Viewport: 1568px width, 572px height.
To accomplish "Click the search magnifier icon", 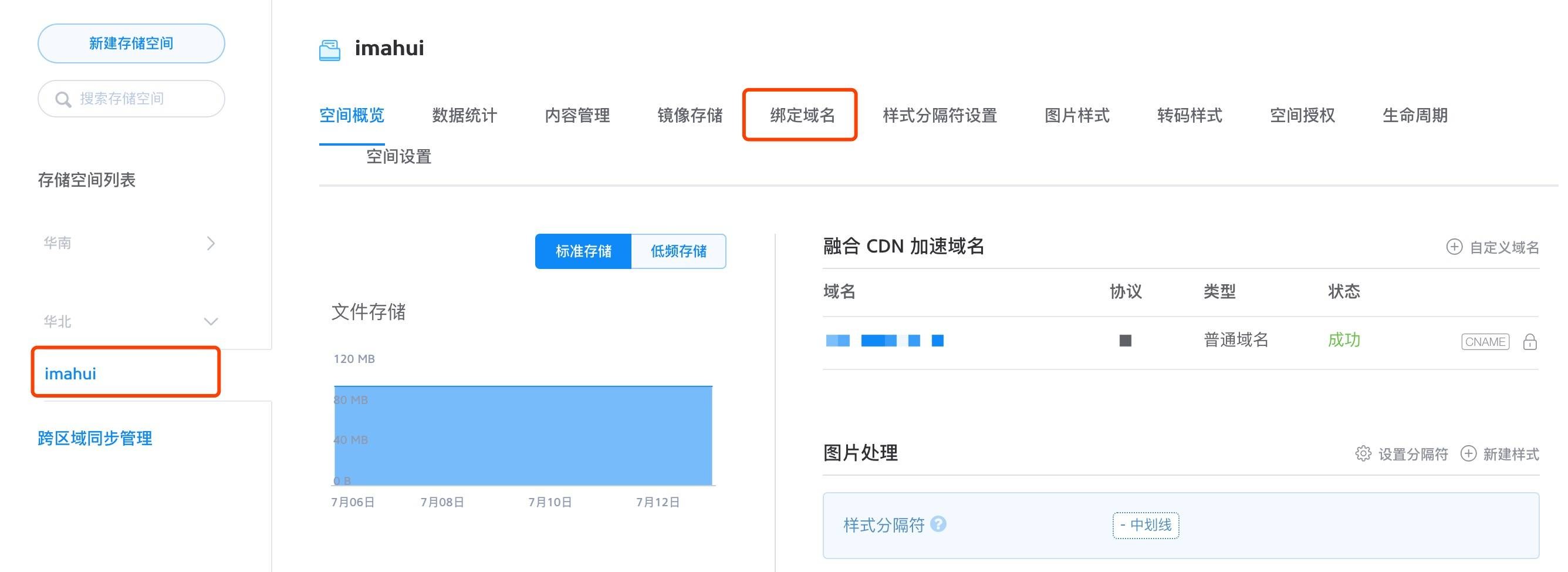I will pos(63,99).
